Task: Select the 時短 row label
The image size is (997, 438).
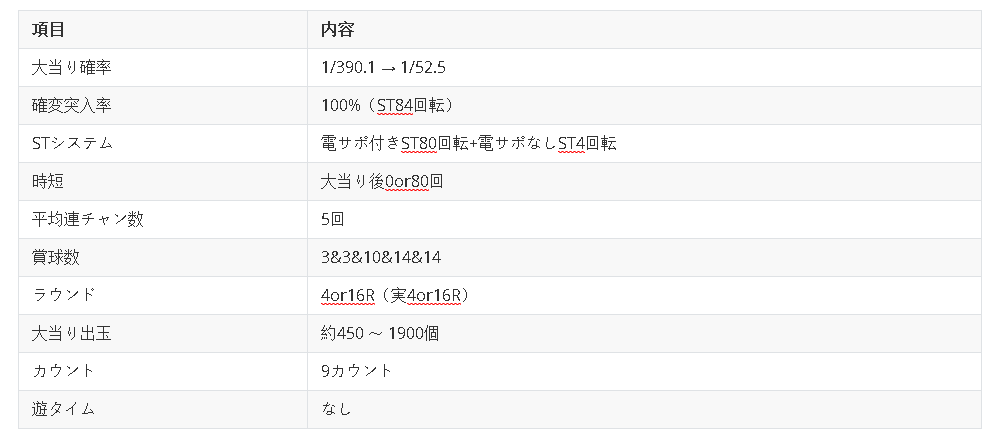Action: pyautogui.click(x=49, y=181)
